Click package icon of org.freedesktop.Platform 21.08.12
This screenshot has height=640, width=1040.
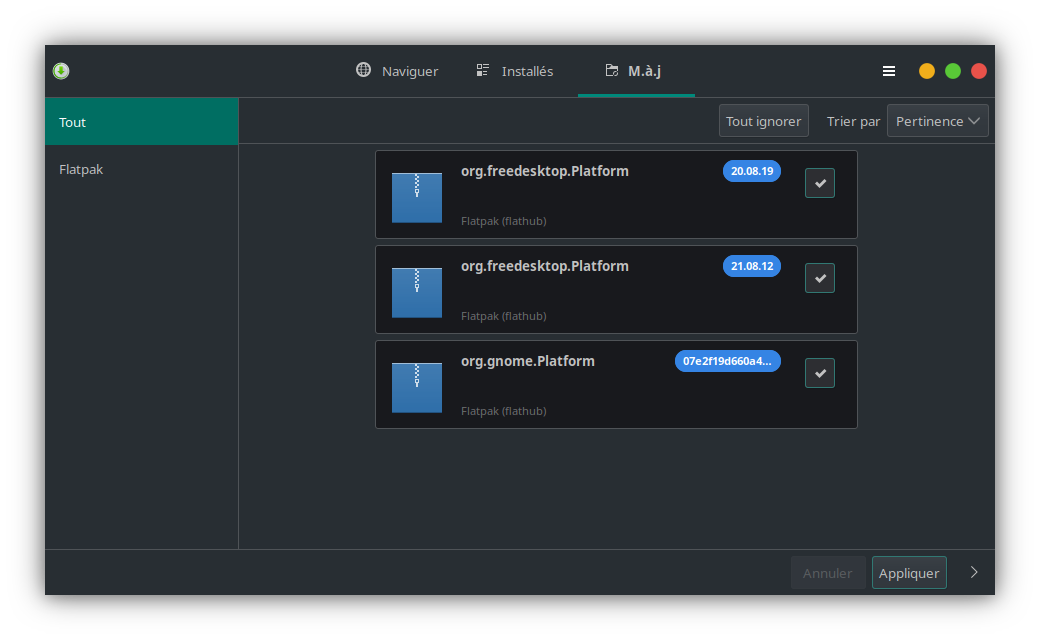(417, 292)
